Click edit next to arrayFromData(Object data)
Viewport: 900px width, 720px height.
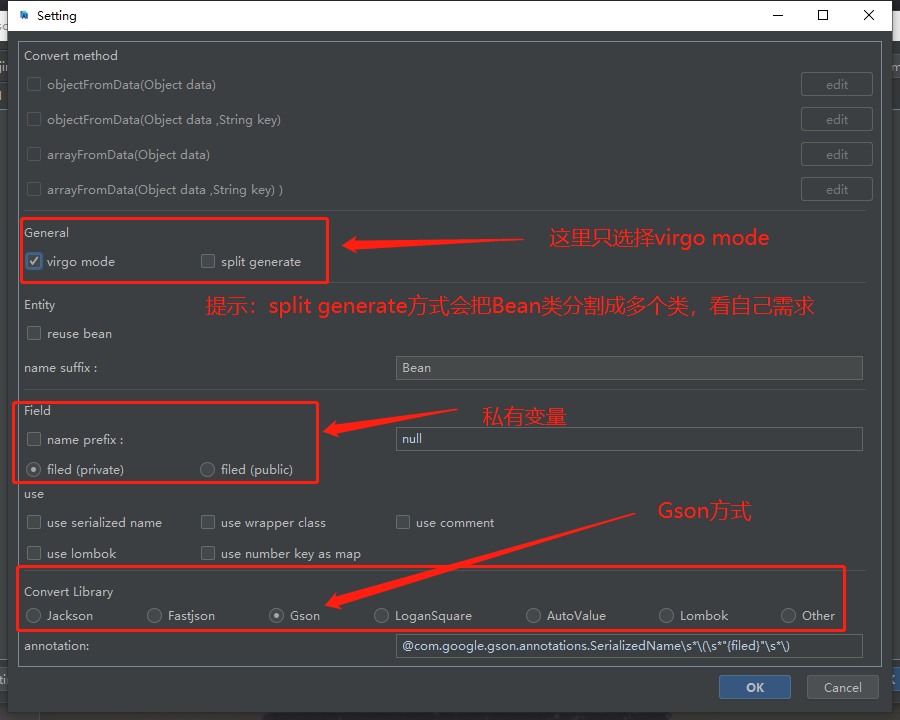(836, 154)
